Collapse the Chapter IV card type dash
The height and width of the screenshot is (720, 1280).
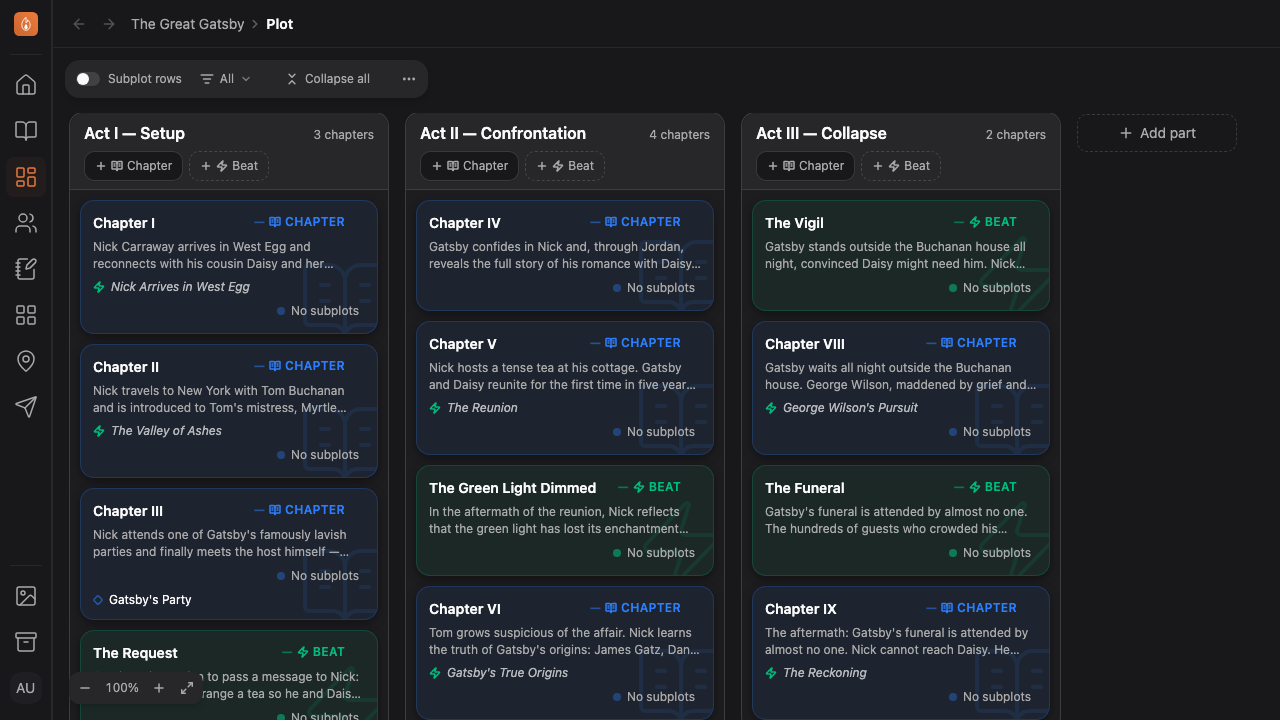pyautogui.click(x=596, y=222)
